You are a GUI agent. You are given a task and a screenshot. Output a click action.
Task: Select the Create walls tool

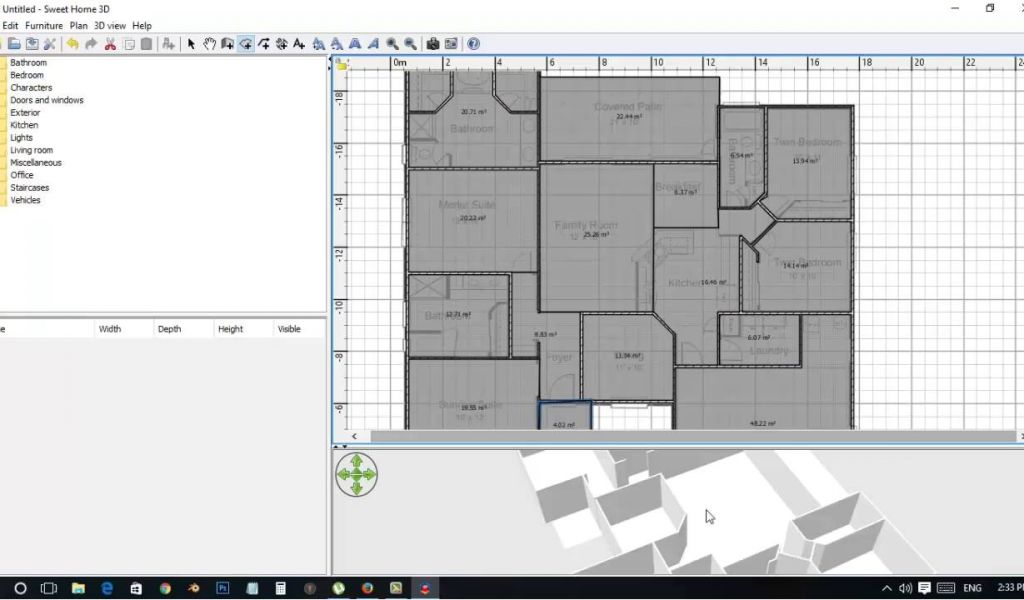[x=227, y=44]
